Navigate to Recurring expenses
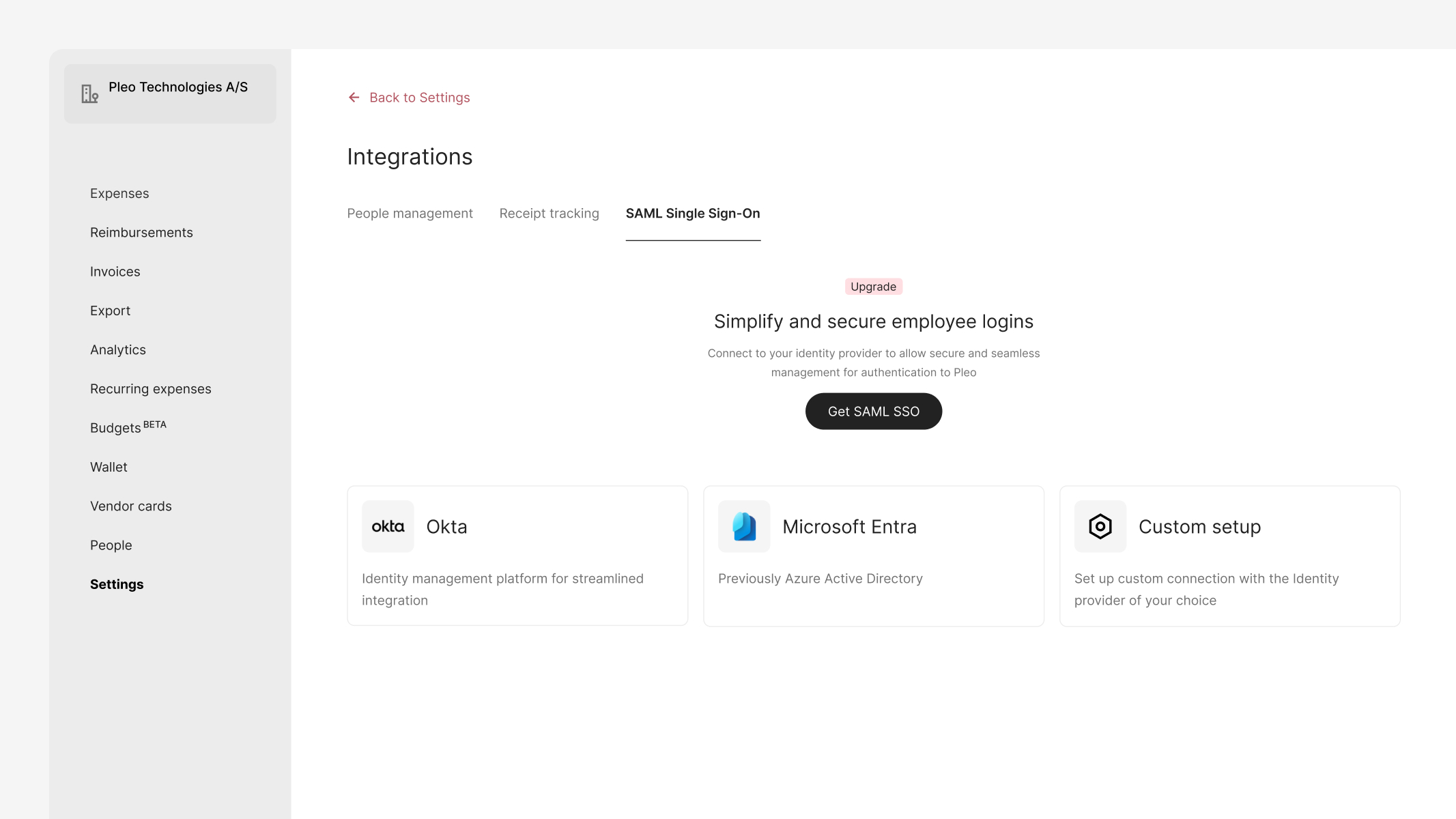 tap(150, 388)
